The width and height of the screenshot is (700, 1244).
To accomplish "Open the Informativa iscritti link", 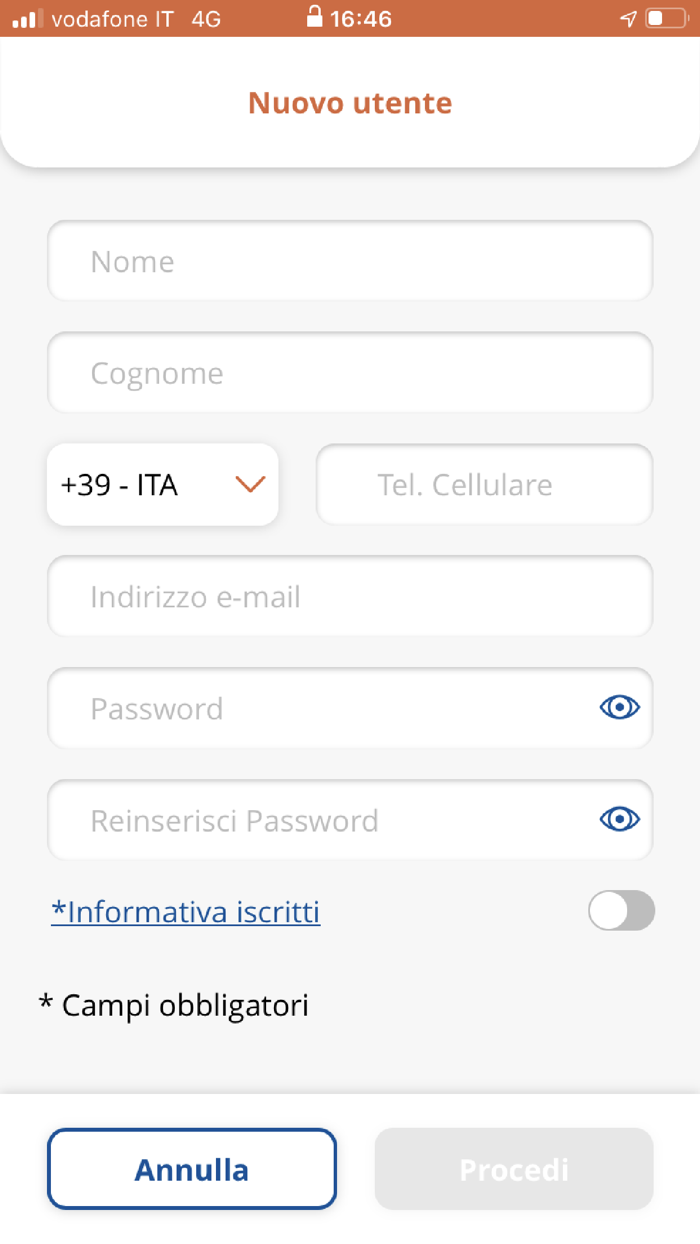I will (186, 912).
